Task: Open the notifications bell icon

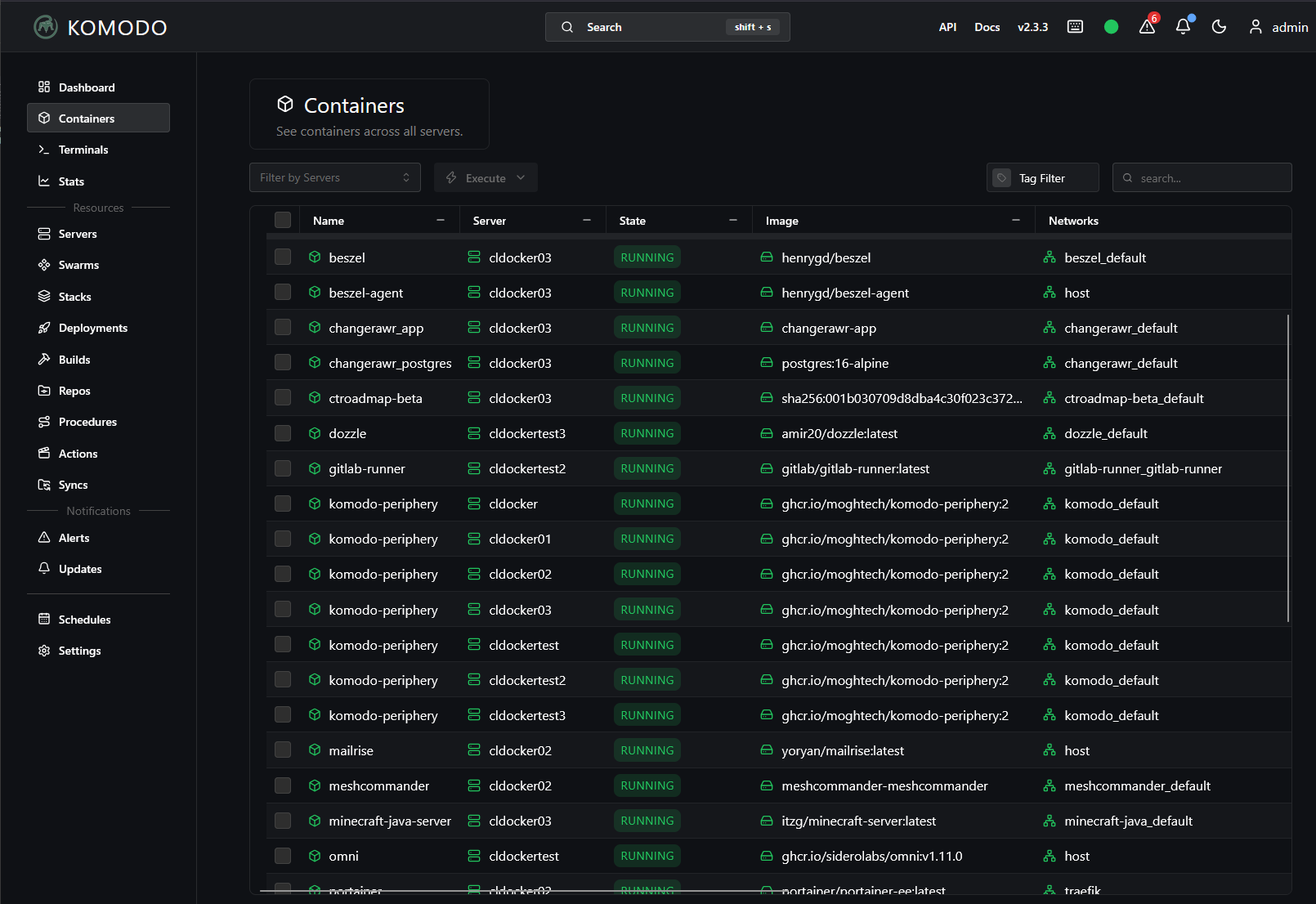Action: 1183,27
